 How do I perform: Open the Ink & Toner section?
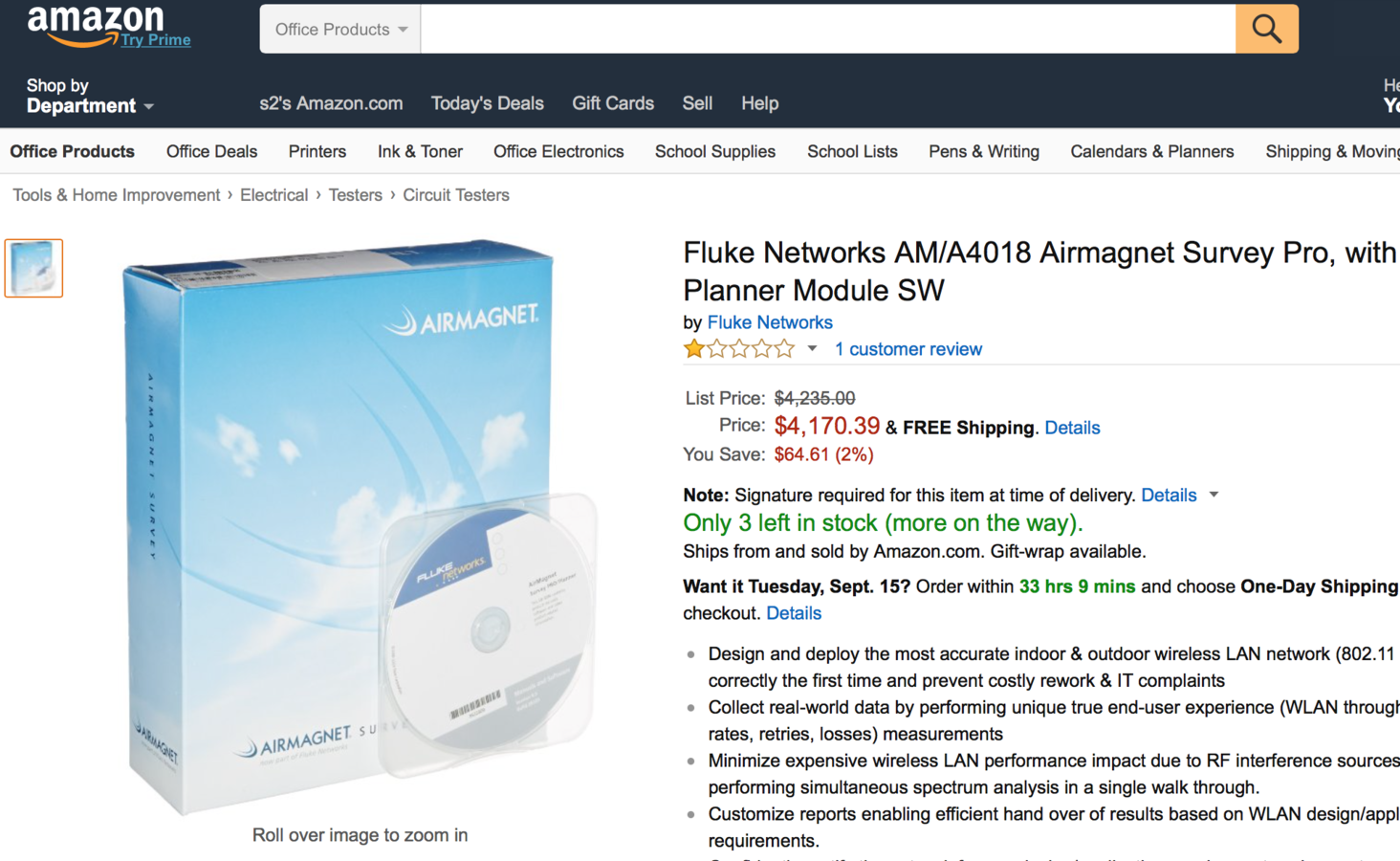[420, 151]
